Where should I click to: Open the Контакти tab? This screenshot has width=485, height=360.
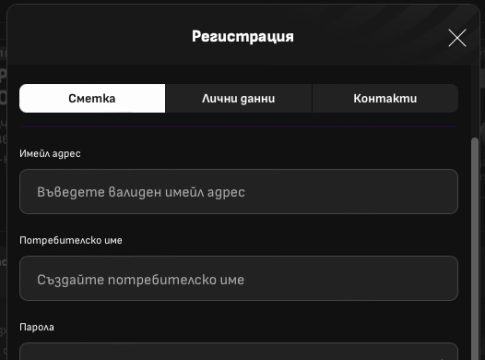(385, 98)
